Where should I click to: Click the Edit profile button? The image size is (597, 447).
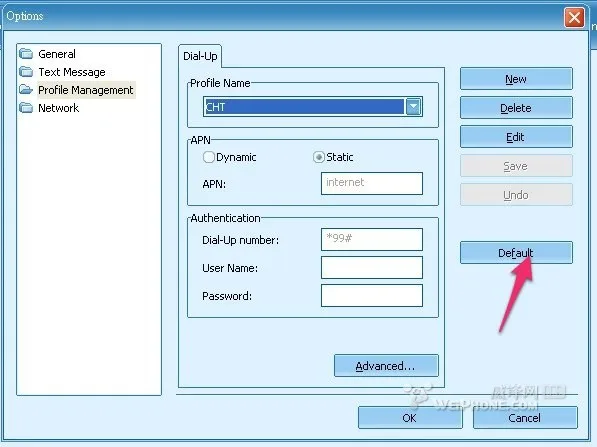[x=516, y=137]
